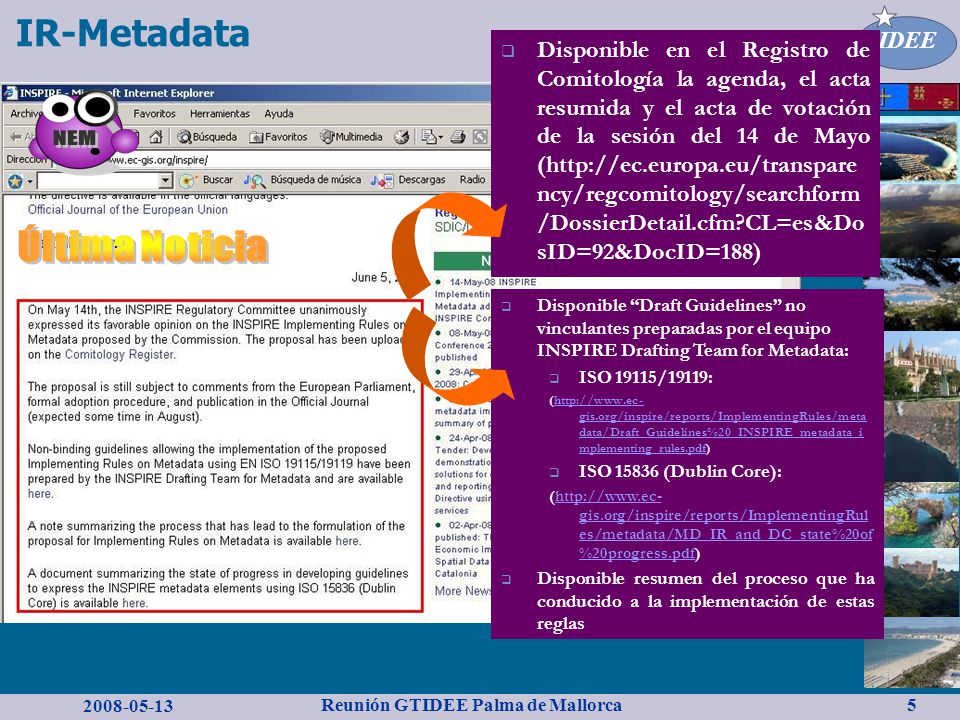
Task: Click the '14-May-08 INSPIRE' news item
Action: [492, 282]
